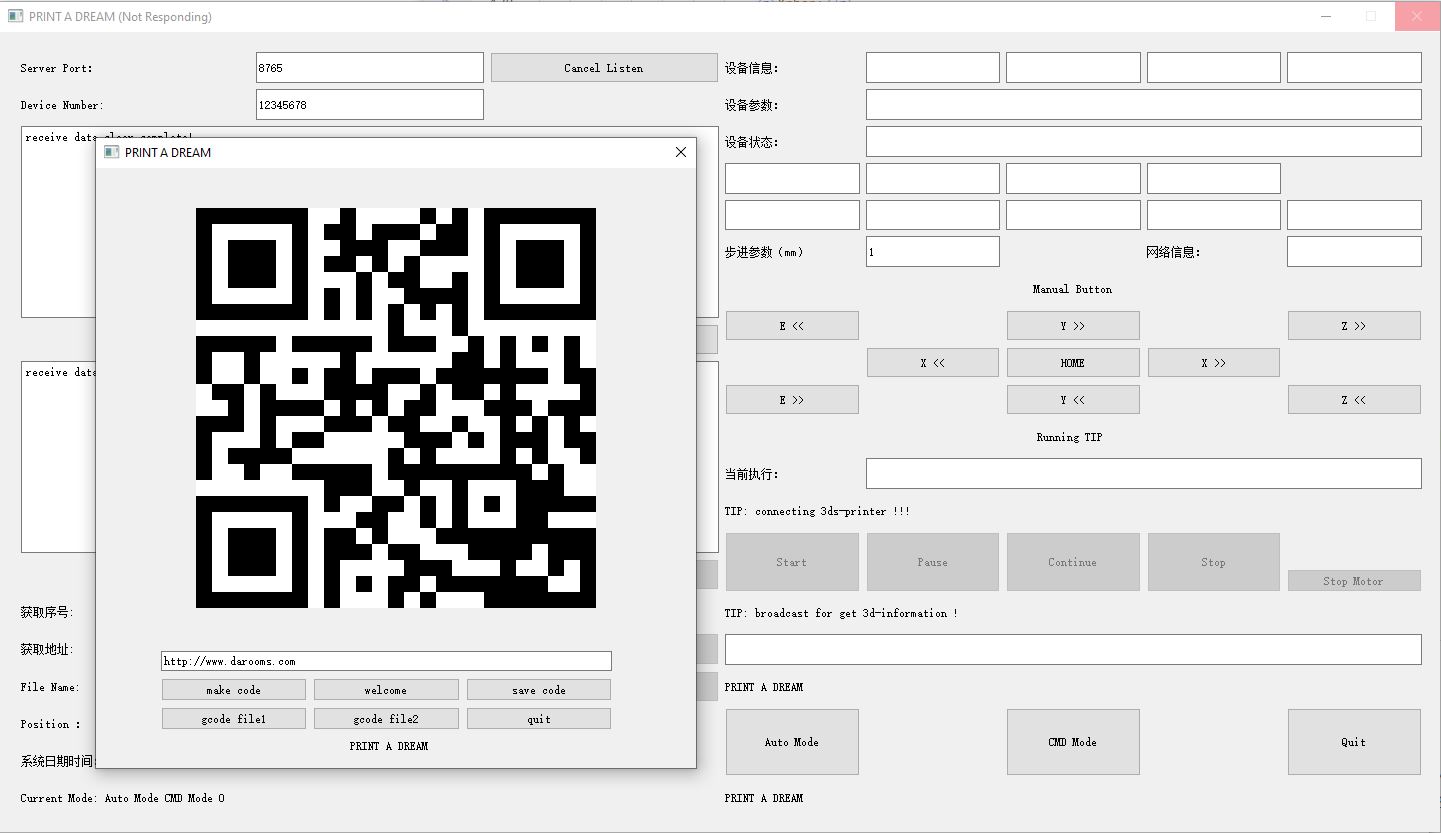Click the Y << manual button
The height and width of the screenshot is (833, 1441).
(1073, 400)
